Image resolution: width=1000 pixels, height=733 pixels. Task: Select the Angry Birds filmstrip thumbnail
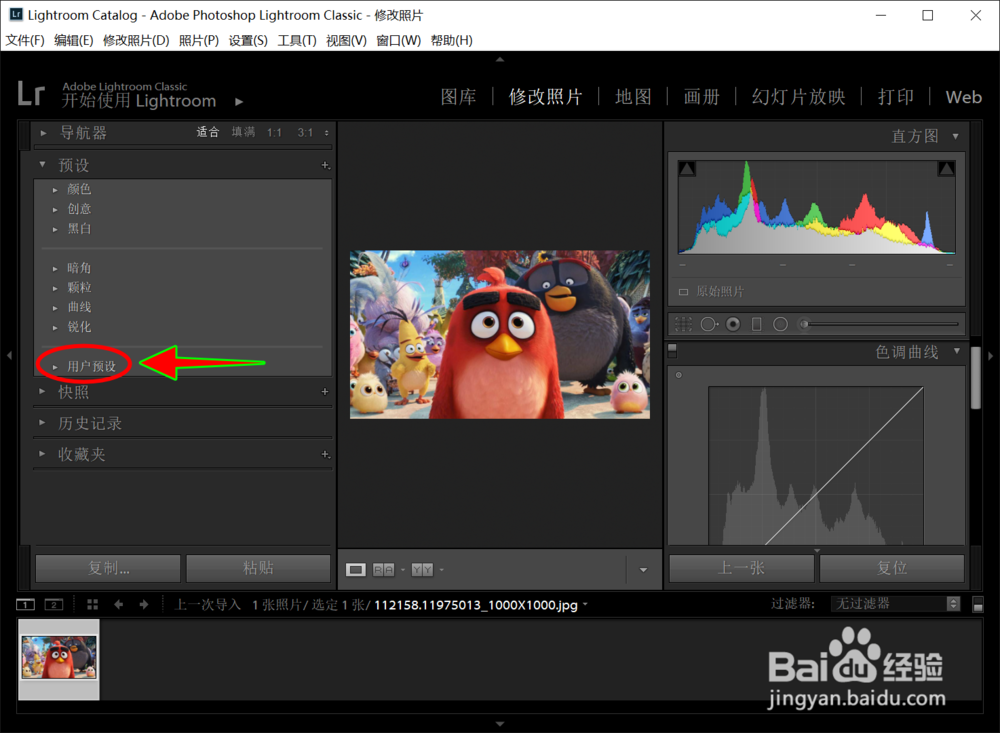pyautogui.click(x=59, y=658)
